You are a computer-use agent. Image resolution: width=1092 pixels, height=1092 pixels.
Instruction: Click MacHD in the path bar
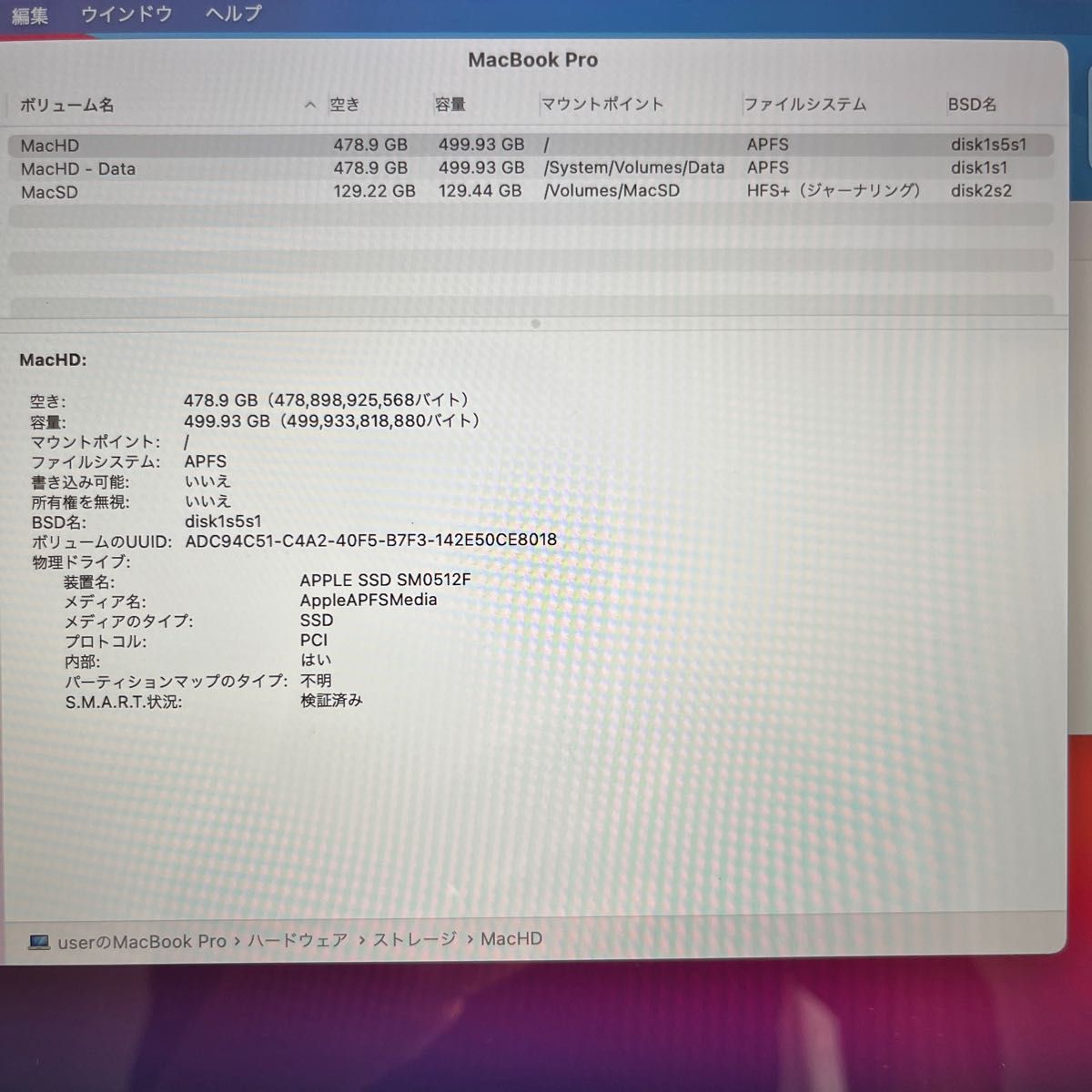point(511,938)
